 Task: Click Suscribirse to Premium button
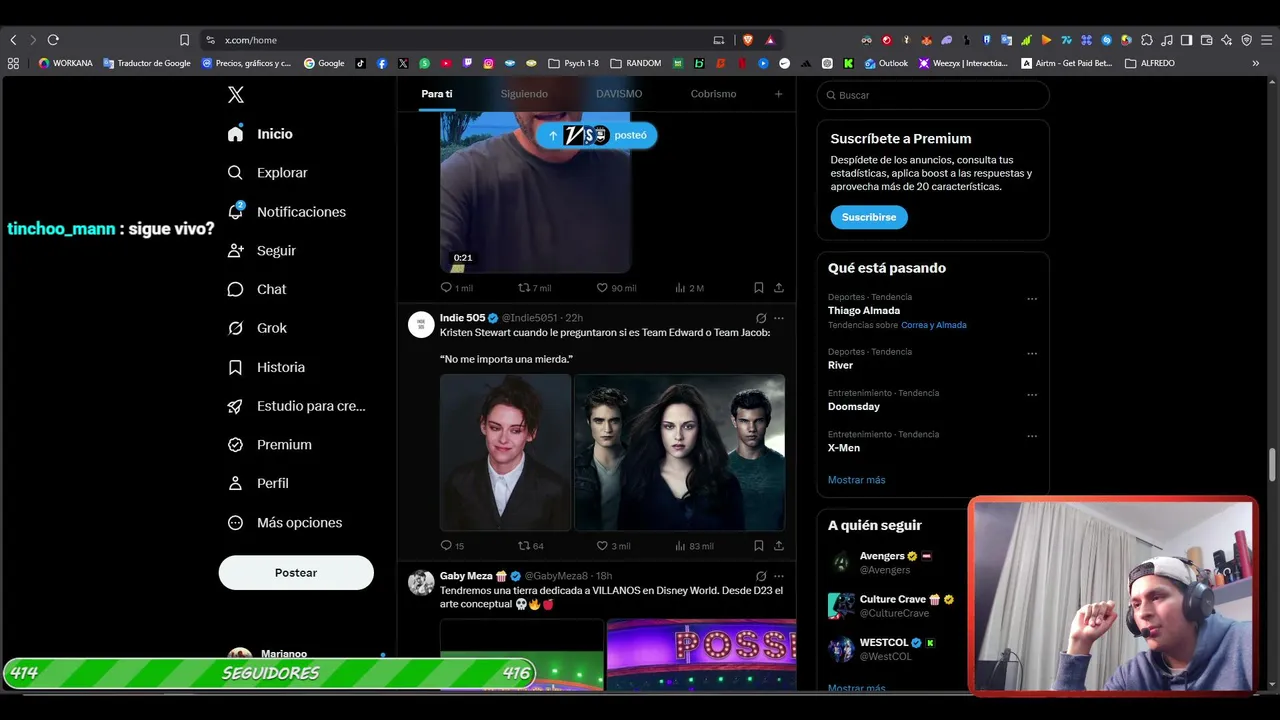tap(869, 217)
